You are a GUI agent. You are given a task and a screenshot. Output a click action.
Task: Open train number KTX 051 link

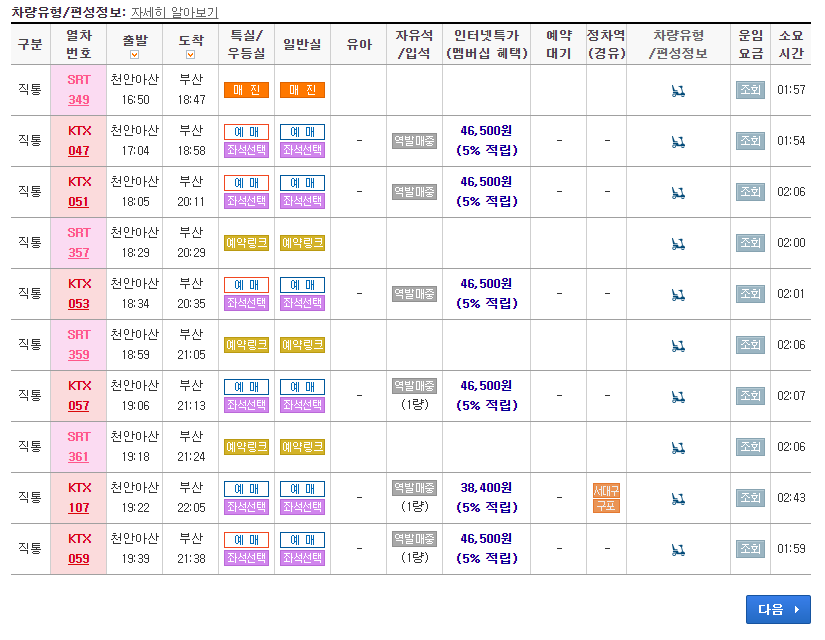point(78,202)
